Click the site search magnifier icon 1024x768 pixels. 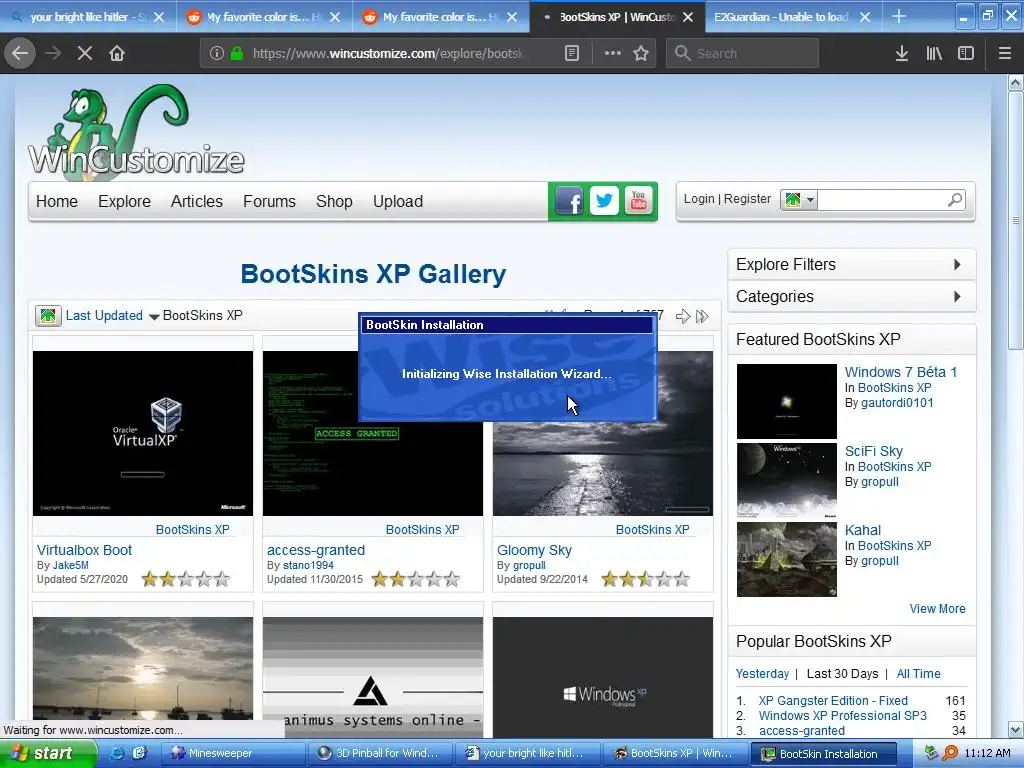point(955,200)
